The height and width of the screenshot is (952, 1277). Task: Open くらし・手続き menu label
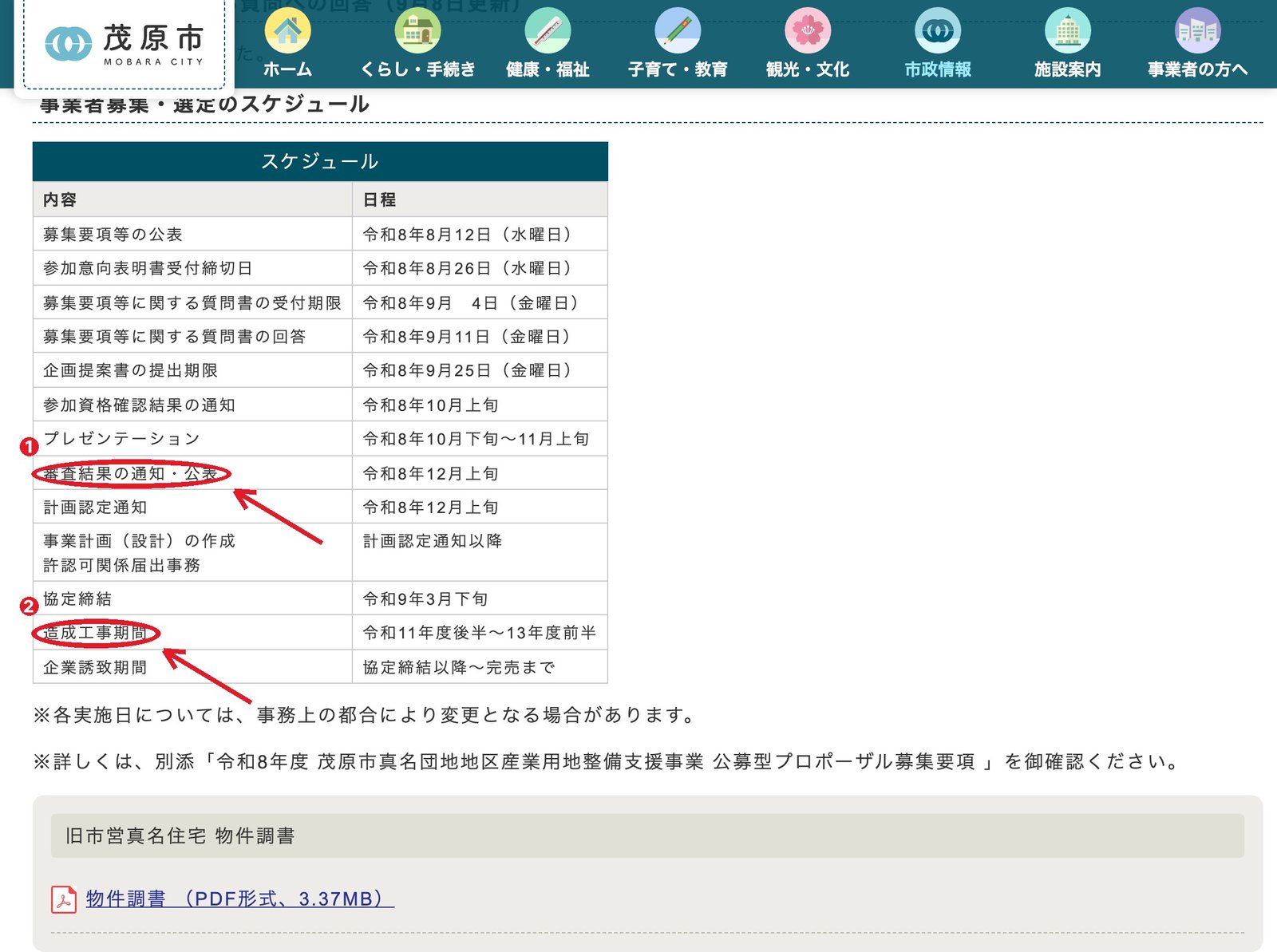click(x=417, y=69)
